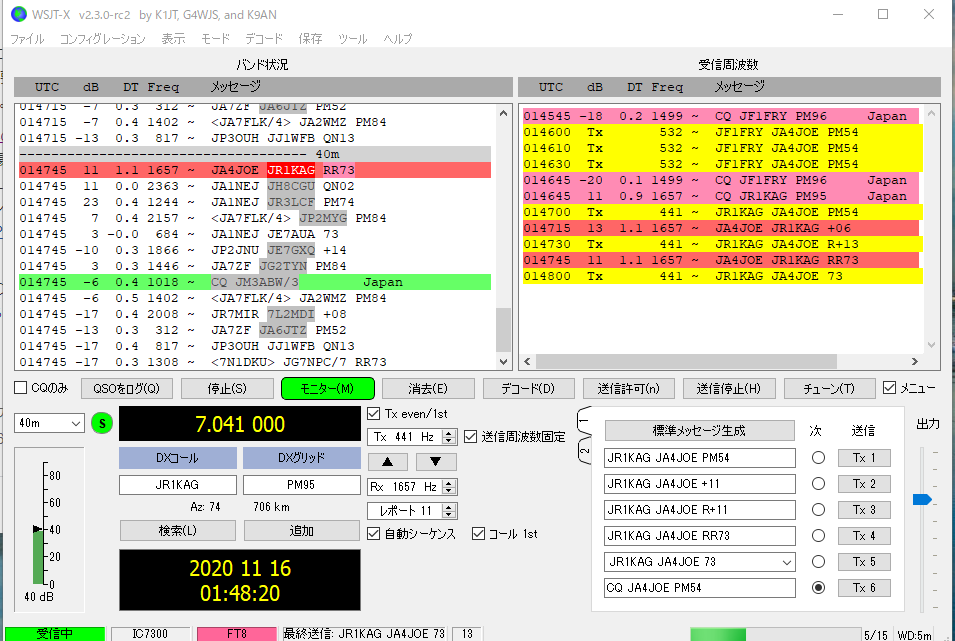Image resolution: width=955 pixels, height=641 pixels.
Task: Open the 40m band dropdown
Action: tap(49, 423)
